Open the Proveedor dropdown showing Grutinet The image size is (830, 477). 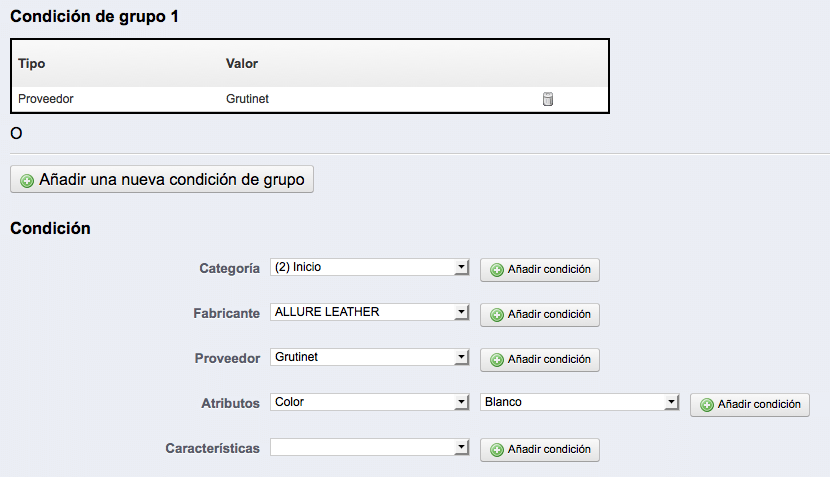369,357
